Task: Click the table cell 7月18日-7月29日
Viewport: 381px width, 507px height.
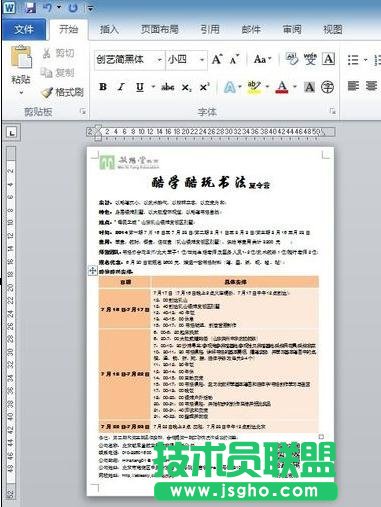Action: pos(125,374)
